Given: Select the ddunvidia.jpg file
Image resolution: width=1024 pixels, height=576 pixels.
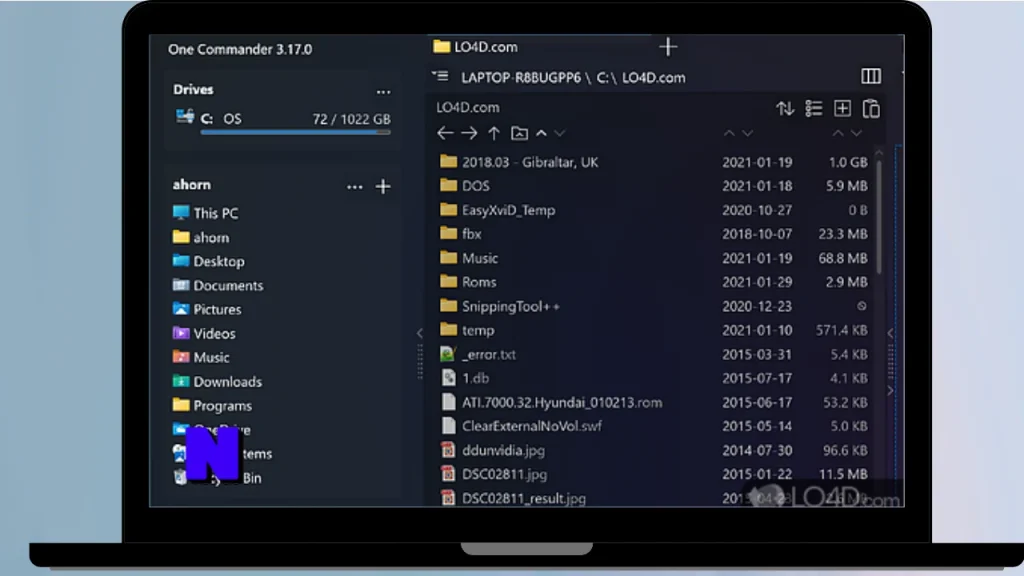Looking at the screenshot, I should pyautogui.click(x=654, y=451).
